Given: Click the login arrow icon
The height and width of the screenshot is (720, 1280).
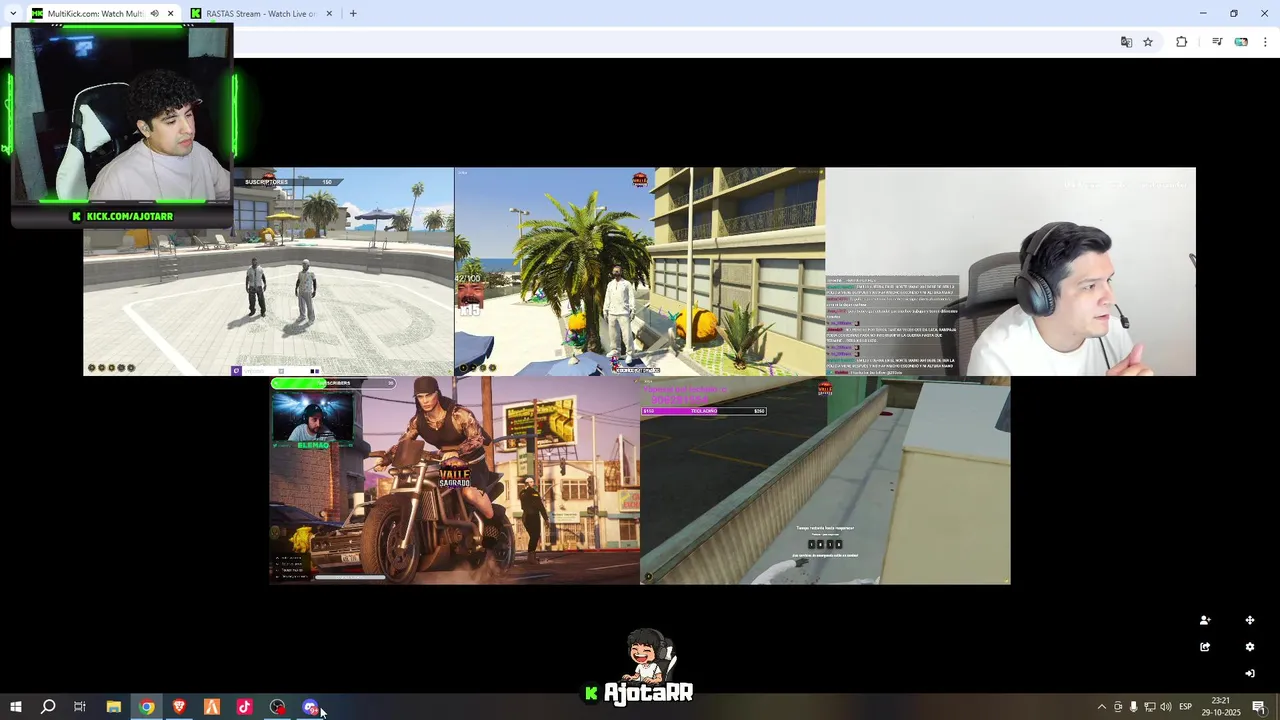Looking at the screenshot, I should point(1249,673).
